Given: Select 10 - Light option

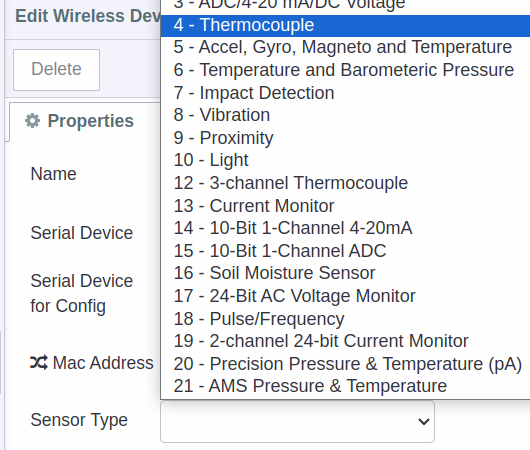Looking at the screenshot, I should [345, 160].
